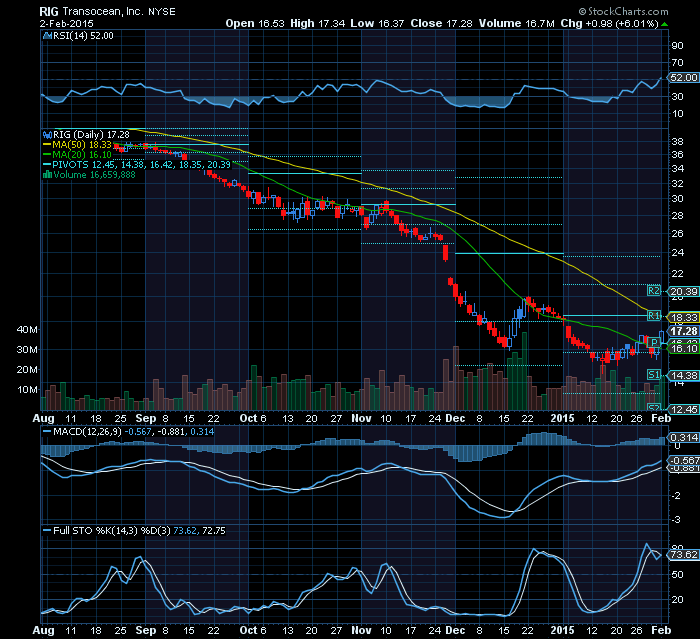This screenshot has width=700, height=639.
Task: Click the High 17.34 value
Action: click(317, 23)
